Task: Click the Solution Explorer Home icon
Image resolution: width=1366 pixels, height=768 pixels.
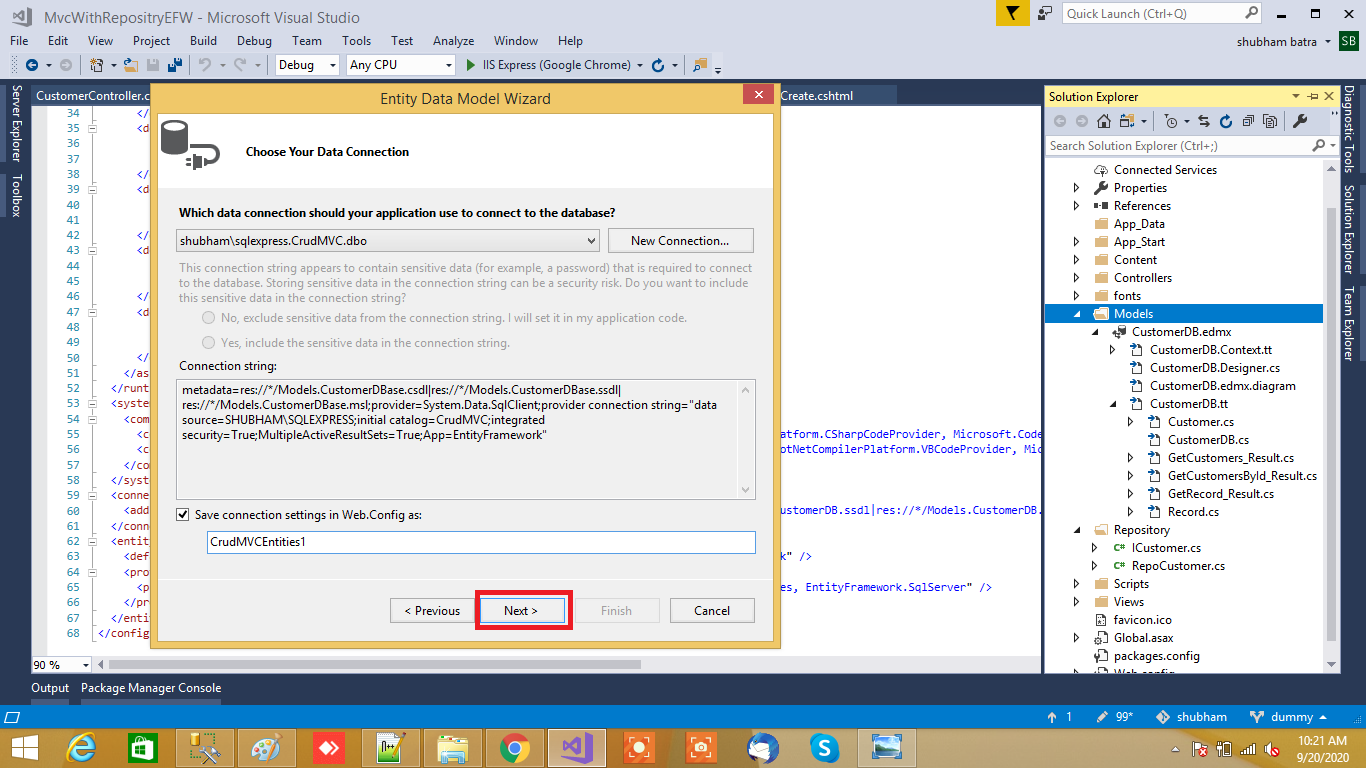Action: click(x=1104, y=121)
